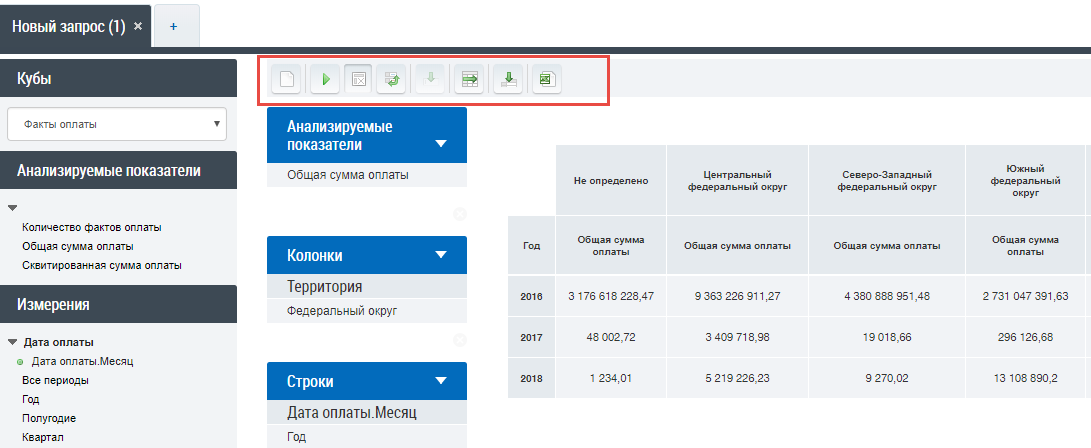Screen dimensions: 1091x448
Task: Click the download icon with dark green arrow
Action: coord(509,80)
